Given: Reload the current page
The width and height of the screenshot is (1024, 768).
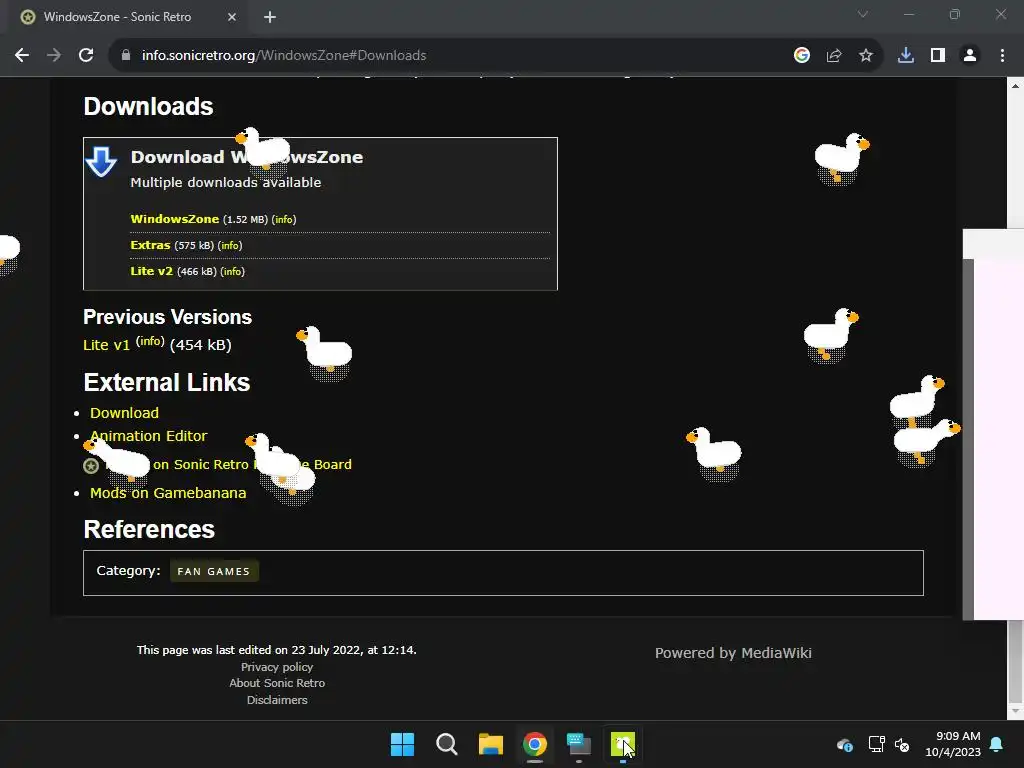Looking at the screenshot, I should (x=86, y=56).
